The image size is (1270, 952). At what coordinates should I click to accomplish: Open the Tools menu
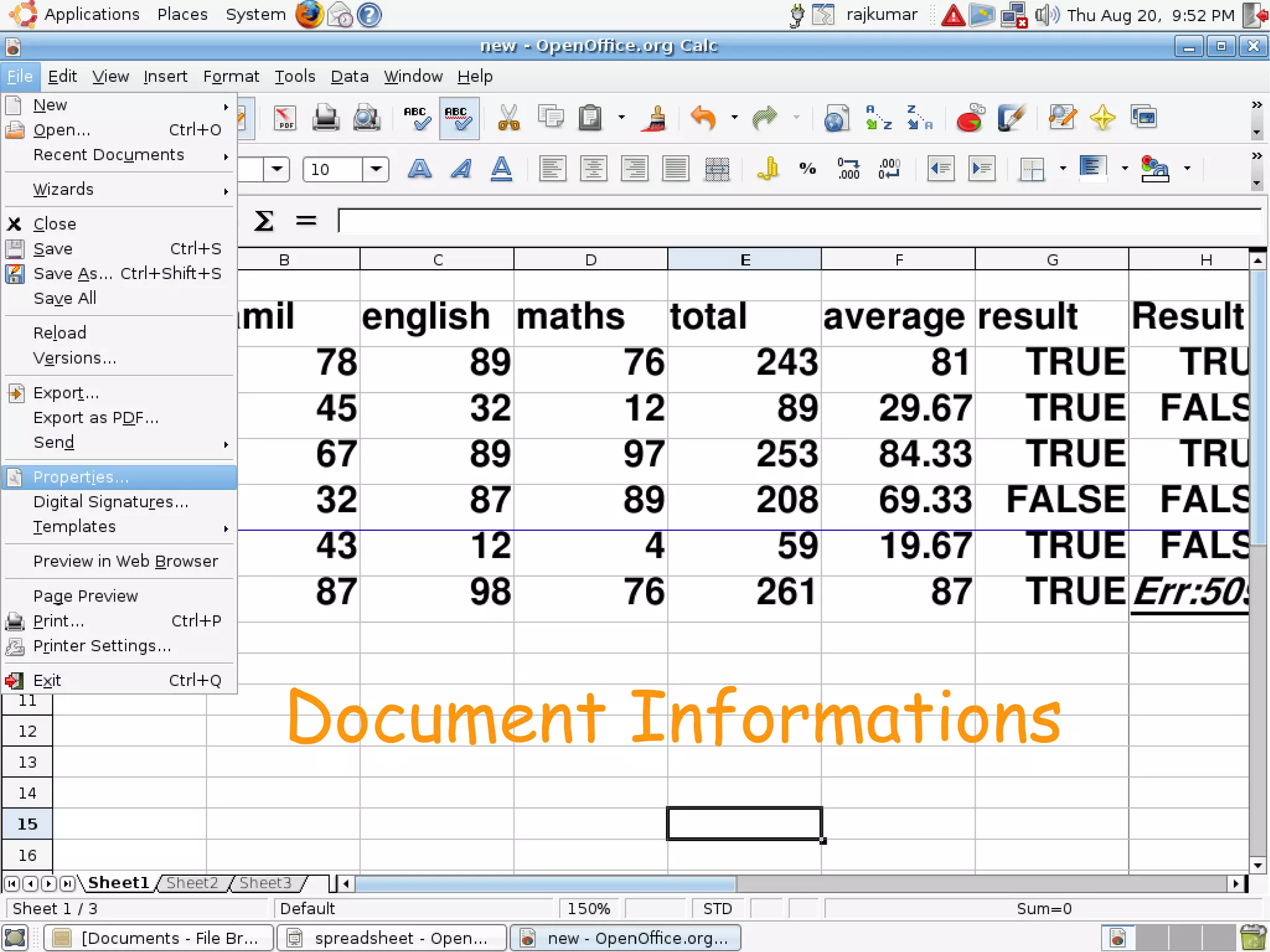(295, 76)
